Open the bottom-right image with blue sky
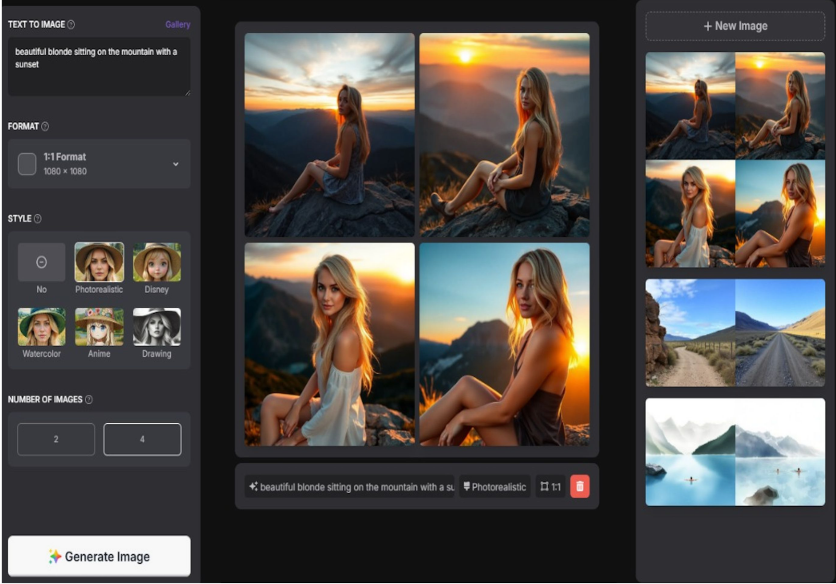Screen dimensions: 836x584 [x=504, y=345]
